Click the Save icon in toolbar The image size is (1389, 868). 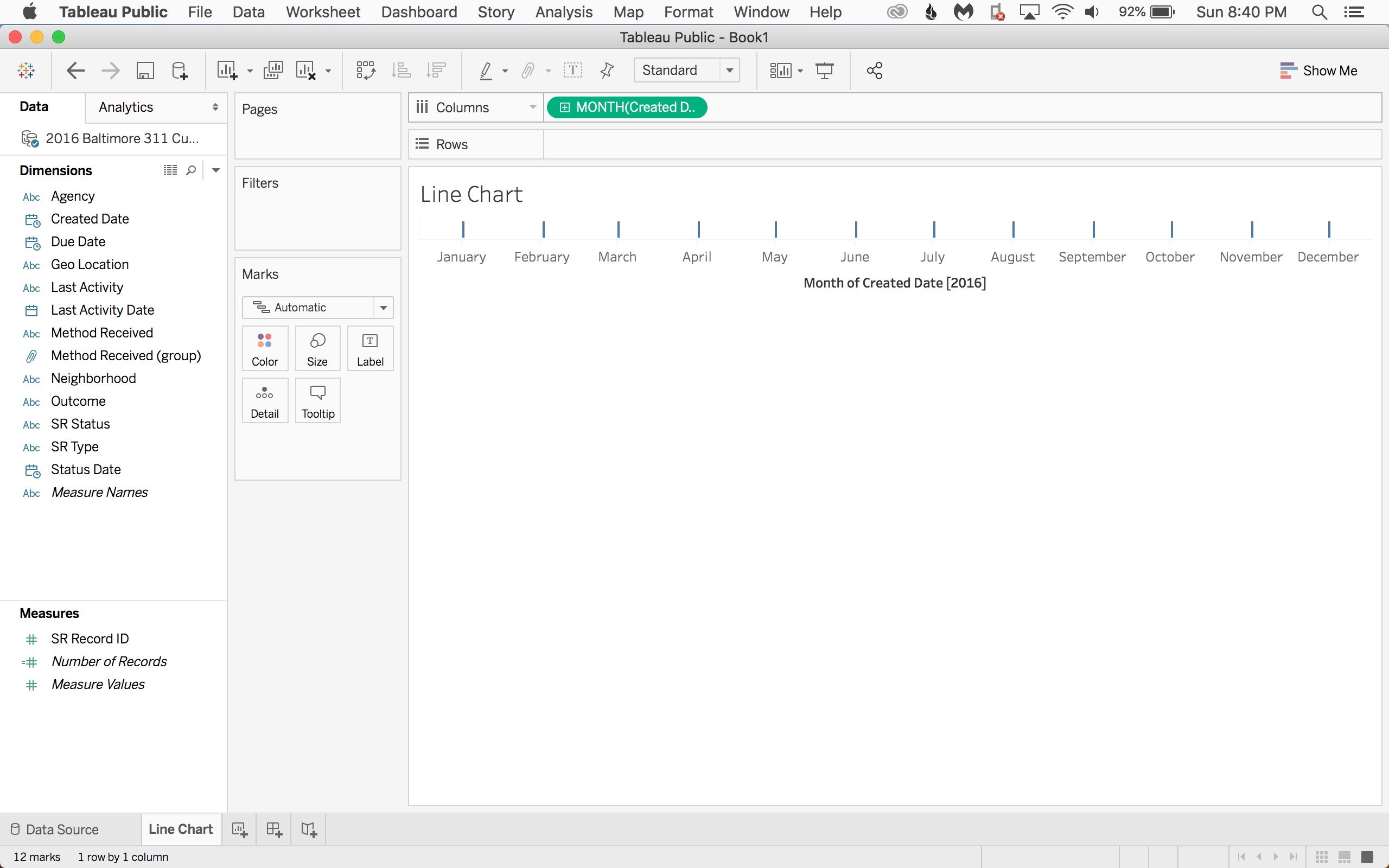pos(145,71)
